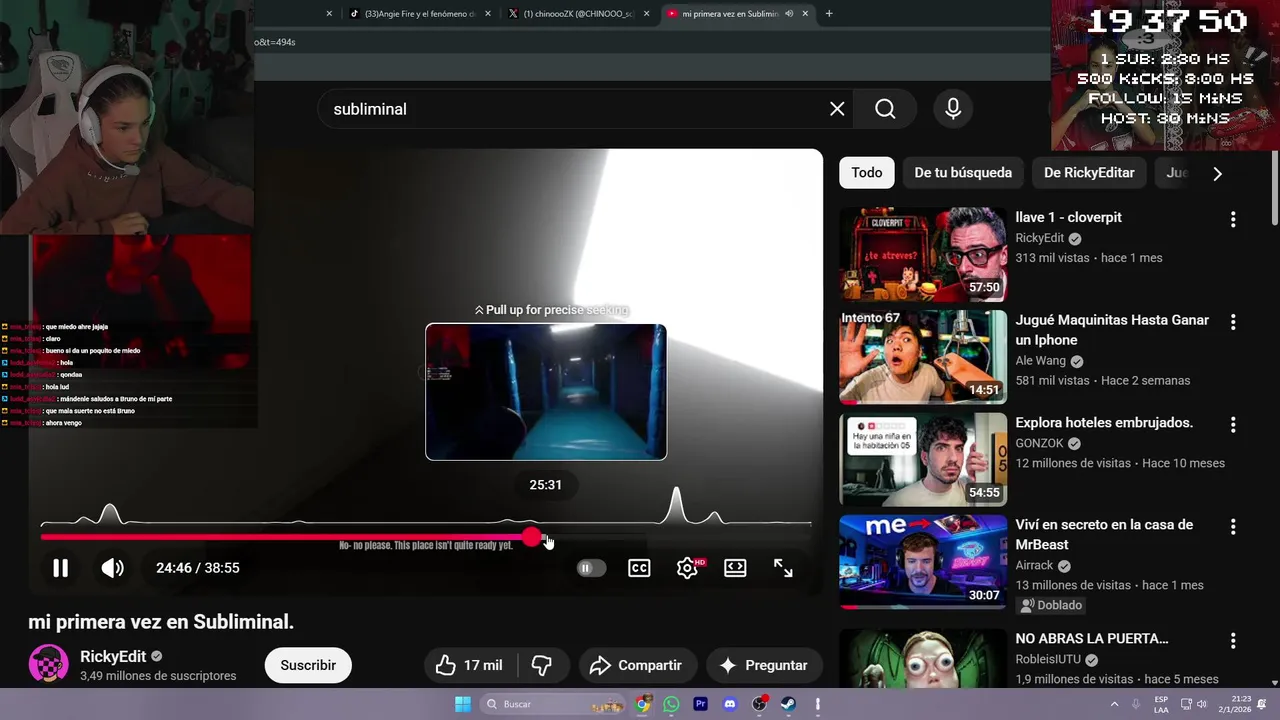Viewport: 1280px width, 720px height.
Task: Open 'NO ABRAS LA PUERTA...' title
Action: coord(1092,638)
